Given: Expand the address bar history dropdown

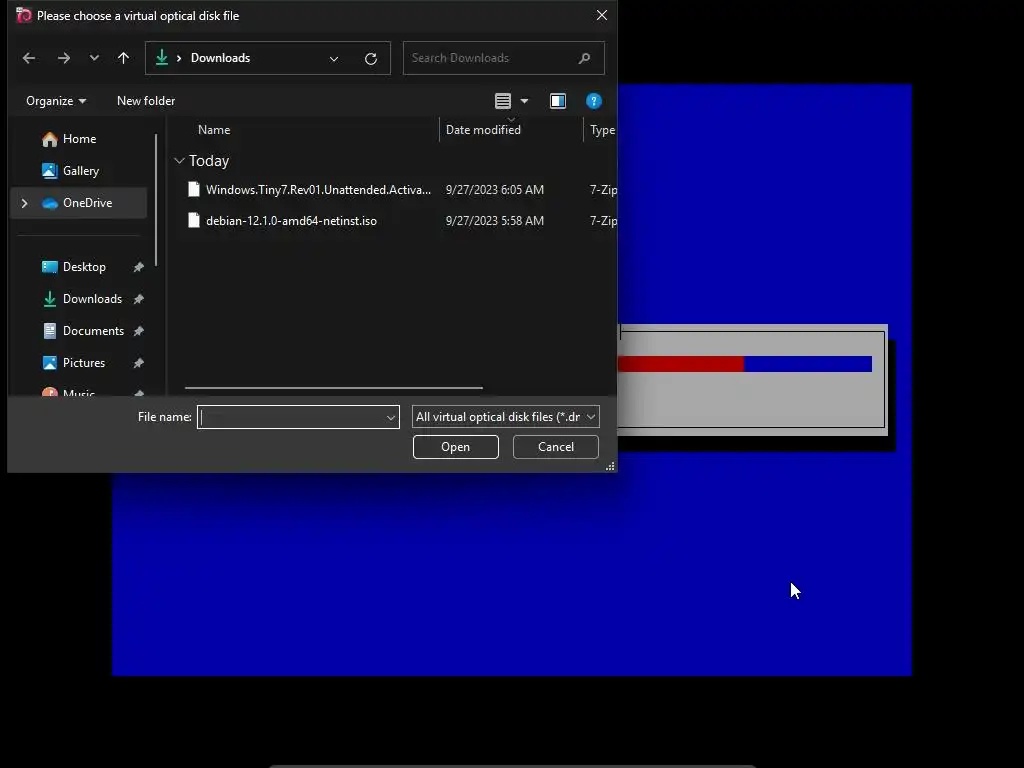Looking at the screenshot, I should (334, 59).
